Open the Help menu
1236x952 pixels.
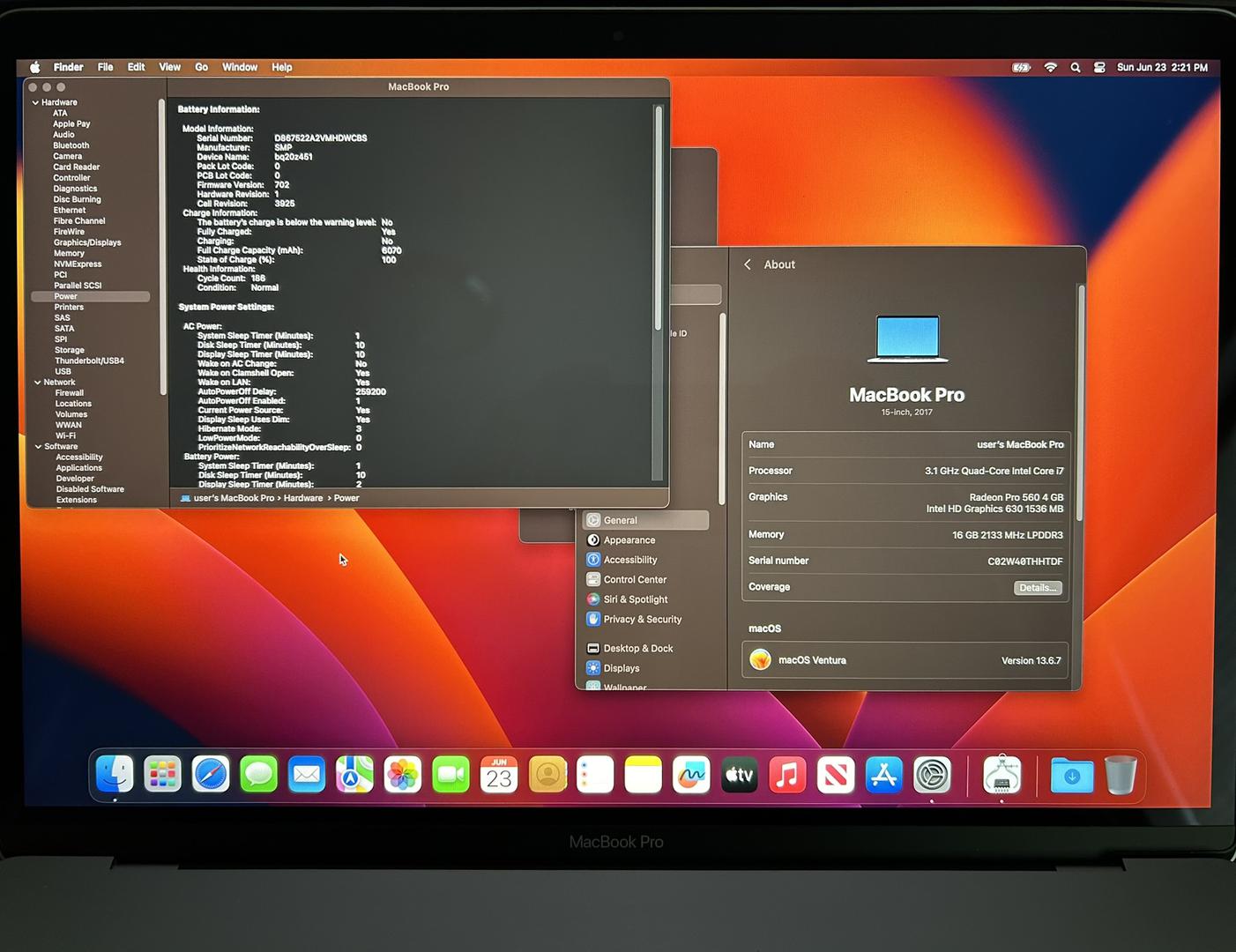point(282,67)
